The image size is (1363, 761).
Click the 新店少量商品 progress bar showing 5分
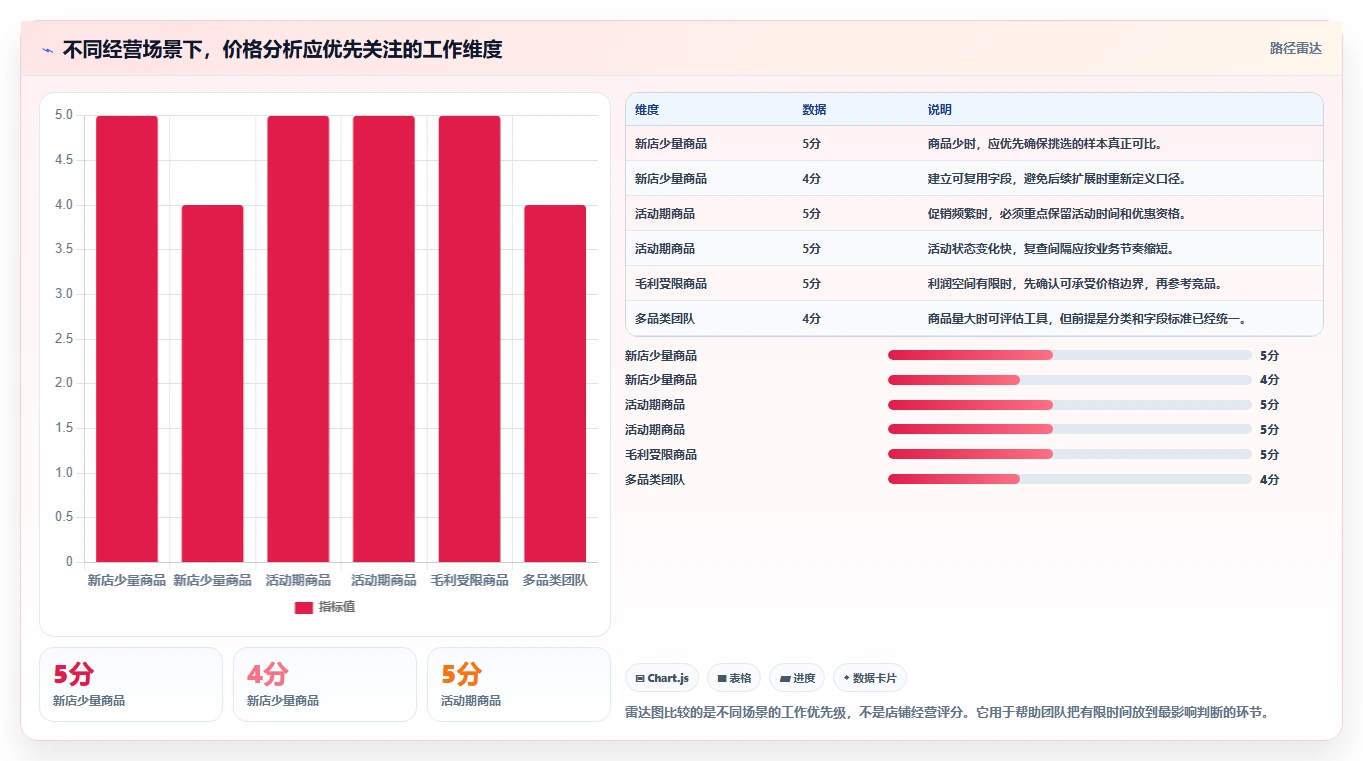(1070, 355)
